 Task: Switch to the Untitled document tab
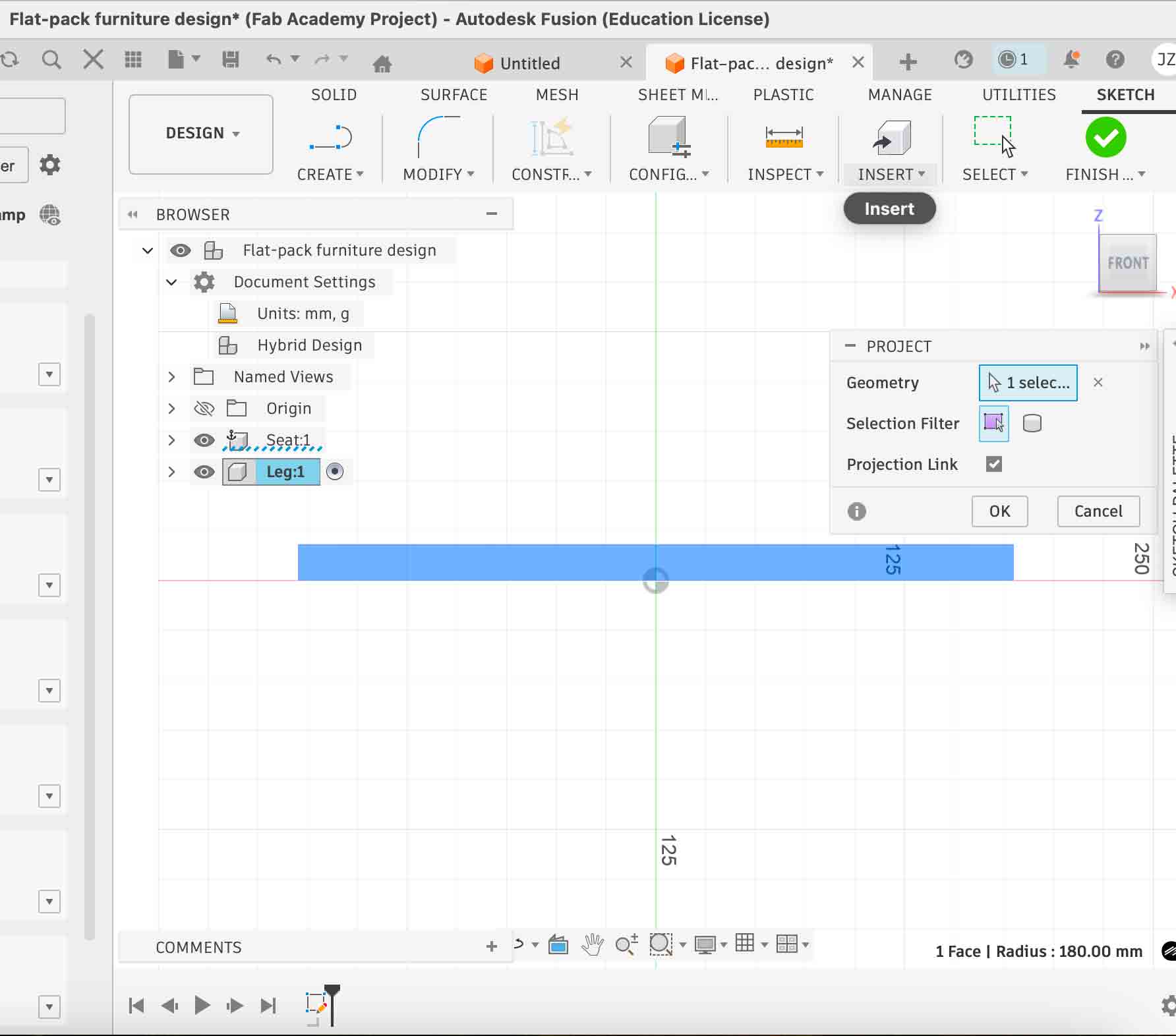[530, 63]
